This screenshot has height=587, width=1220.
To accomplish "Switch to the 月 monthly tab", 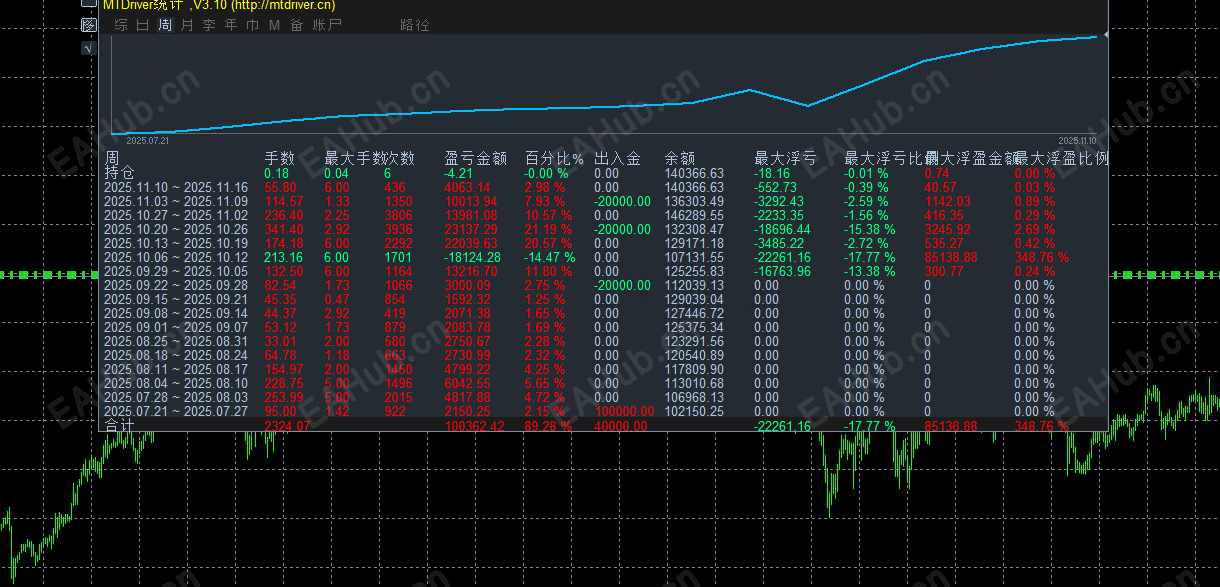I will tap(187, 25).
